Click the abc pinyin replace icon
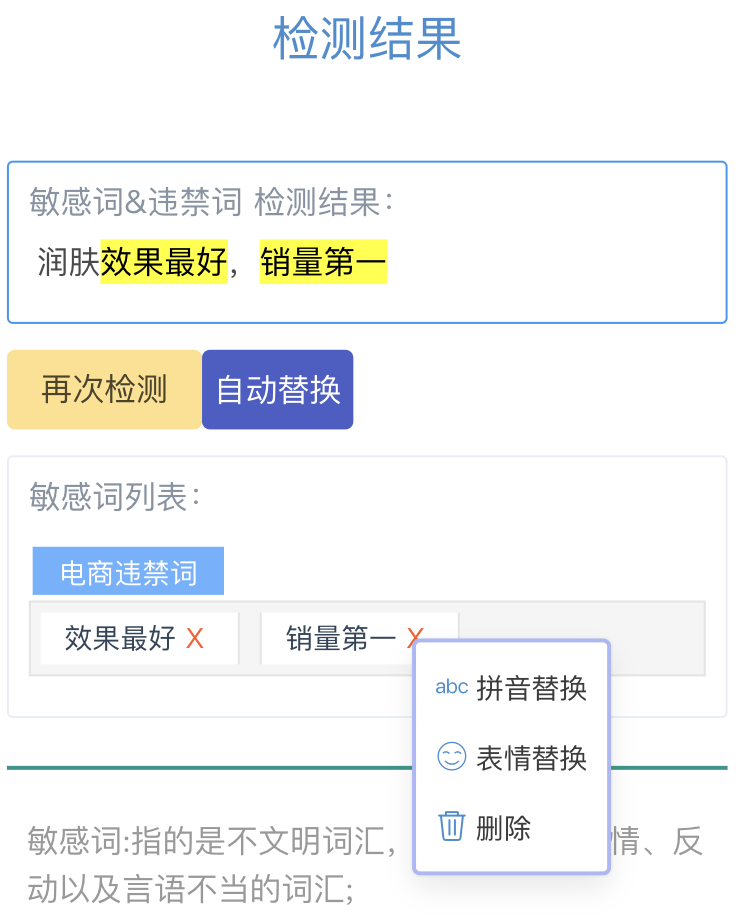The height and width of the screenshot is (922, 738). 451,686
